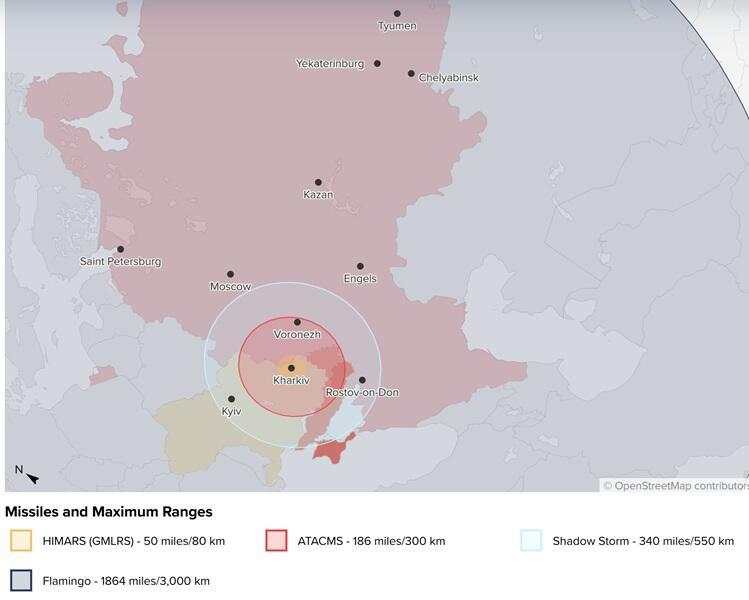This screenshot has height=600, width=749.
Task: Toggle the Shadow Storm light-blue legend swatch
Action: pyautogui.click(x=532, y=541)
